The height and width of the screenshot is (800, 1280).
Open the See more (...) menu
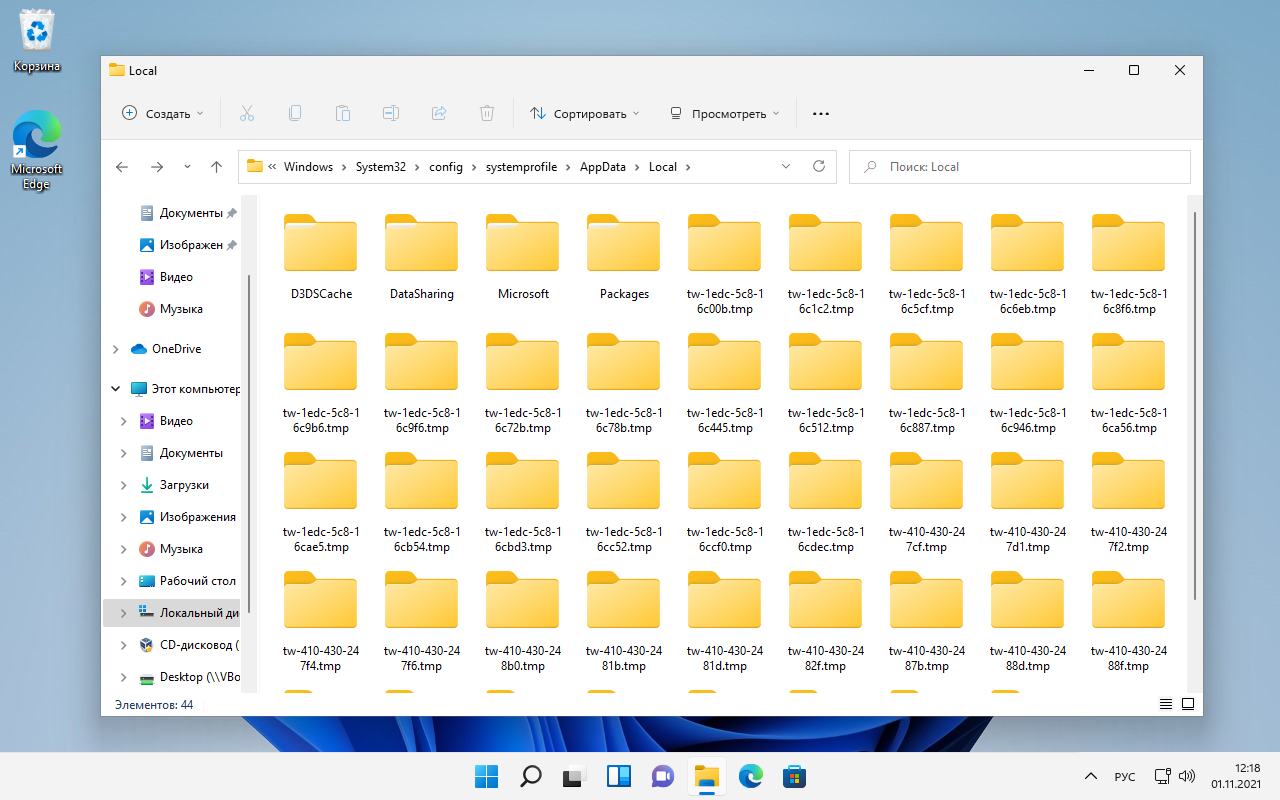tap(820, 113)
